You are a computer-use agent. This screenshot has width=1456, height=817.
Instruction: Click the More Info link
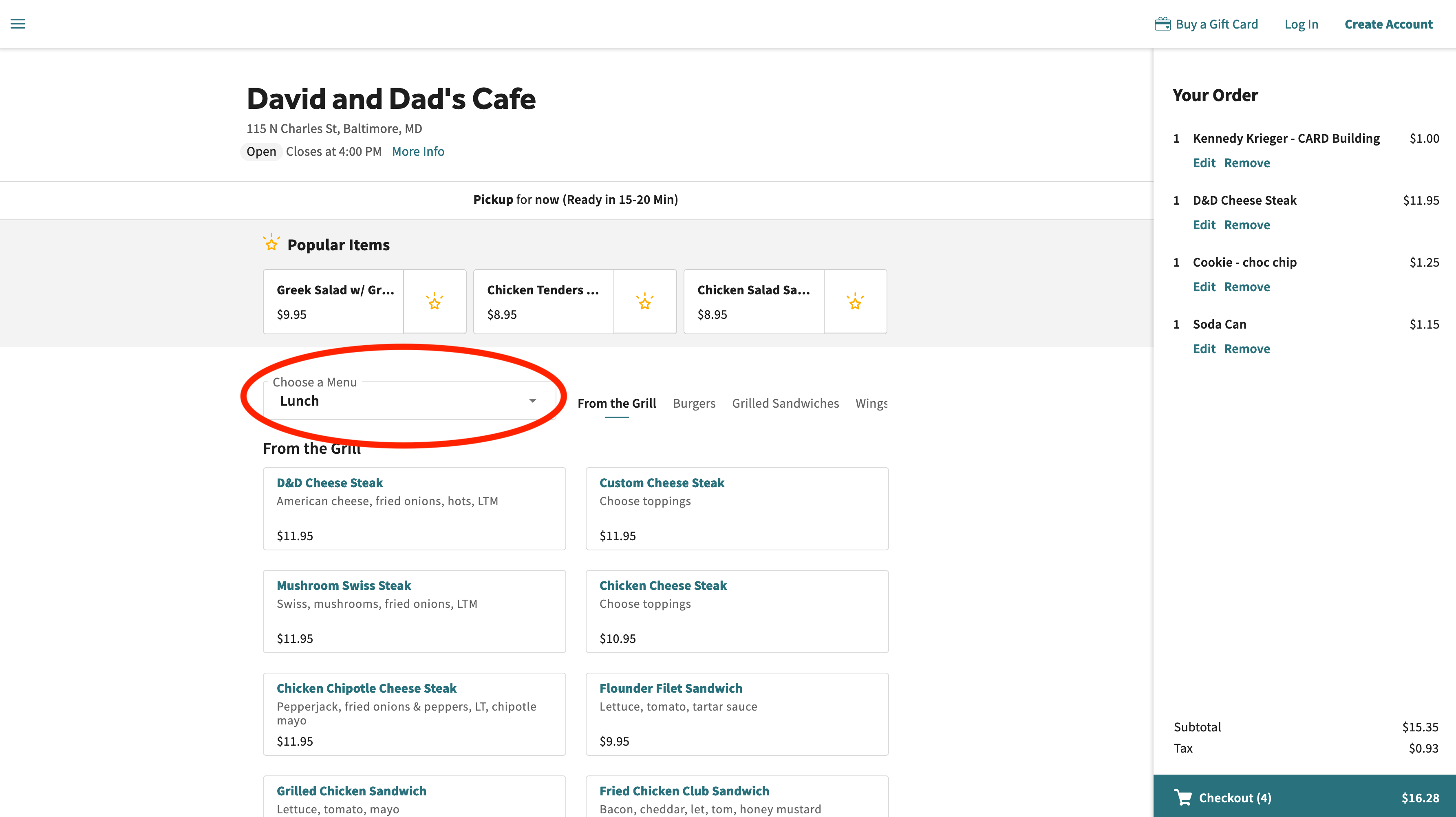pyautogui.click(x=418, y=152)
